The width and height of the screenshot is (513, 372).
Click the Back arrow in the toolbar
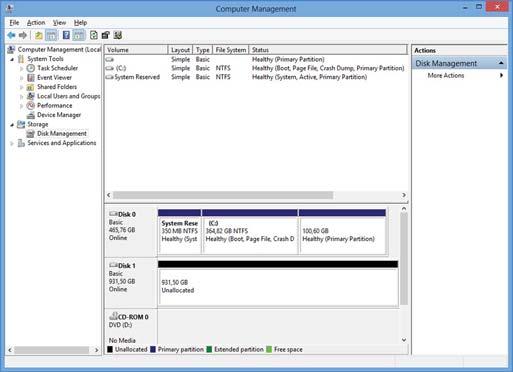coord(11,35)
